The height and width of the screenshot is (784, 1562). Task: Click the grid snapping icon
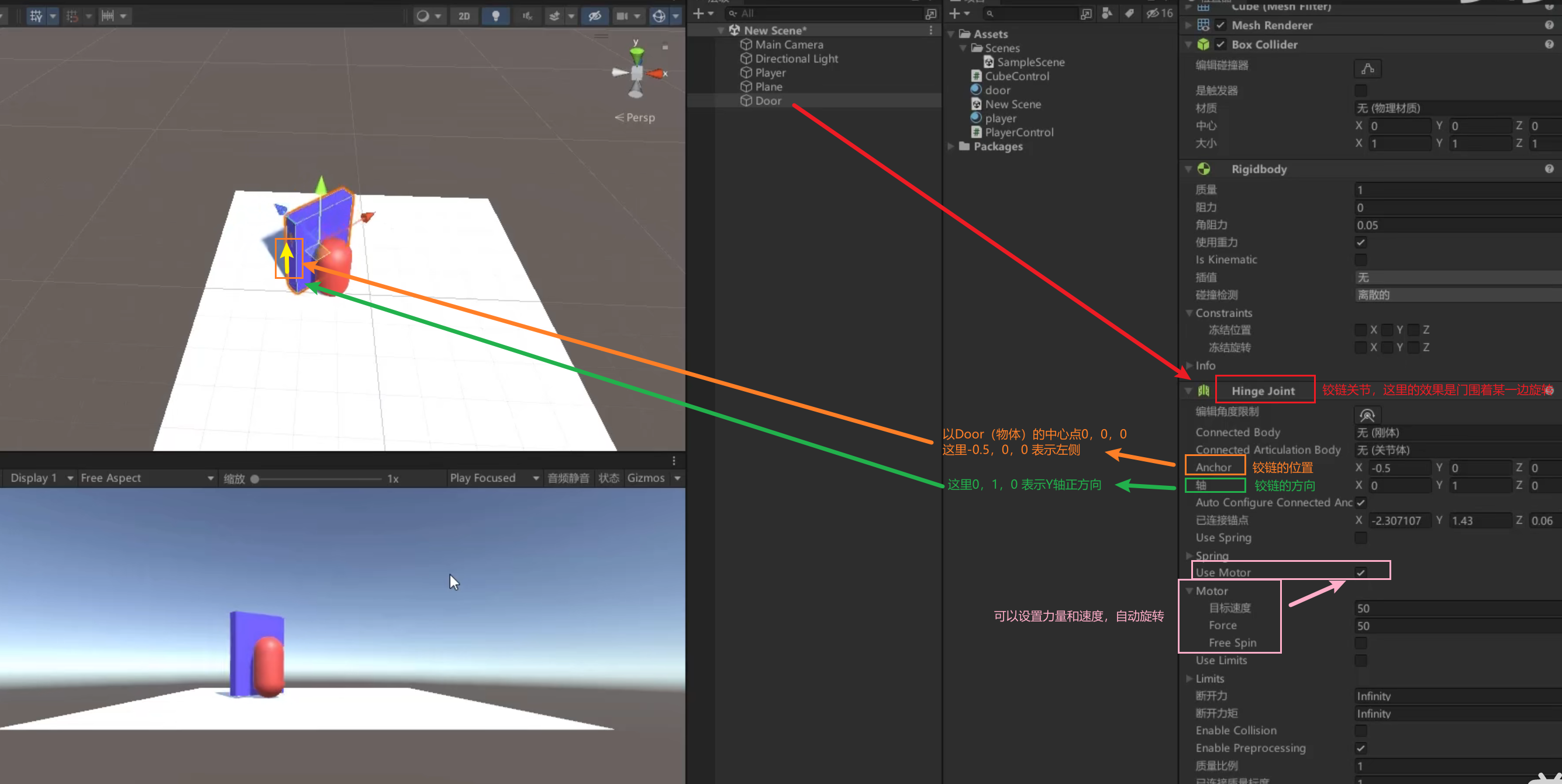[72, 16]
